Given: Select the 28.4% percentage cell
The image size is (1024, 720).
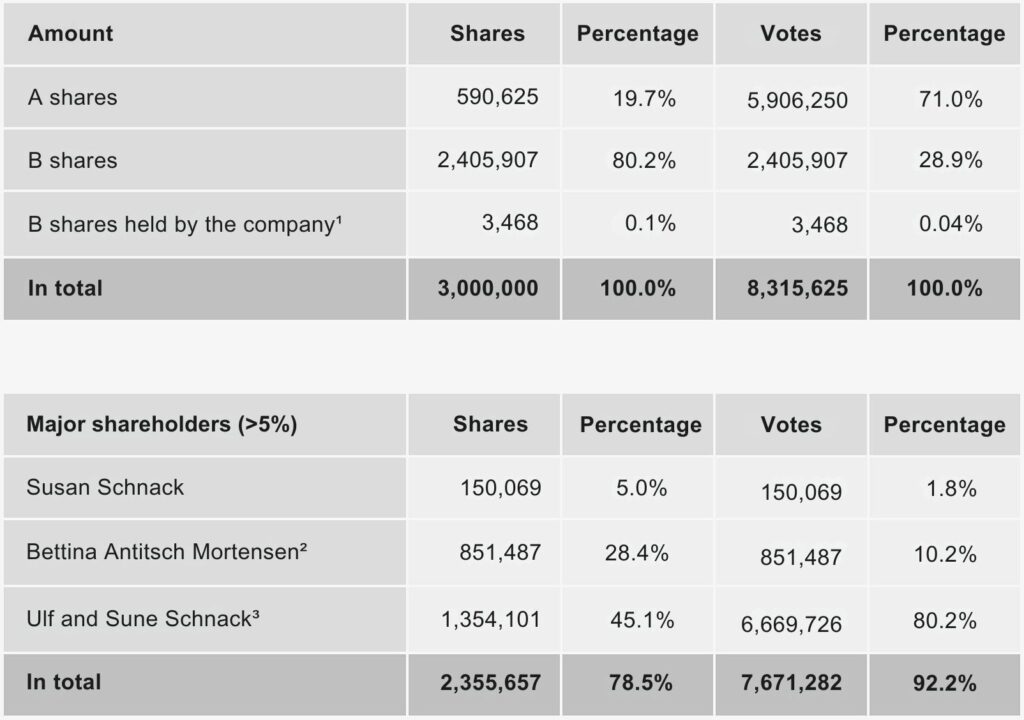Looking at the screenshot, I should tap(637, 553).
